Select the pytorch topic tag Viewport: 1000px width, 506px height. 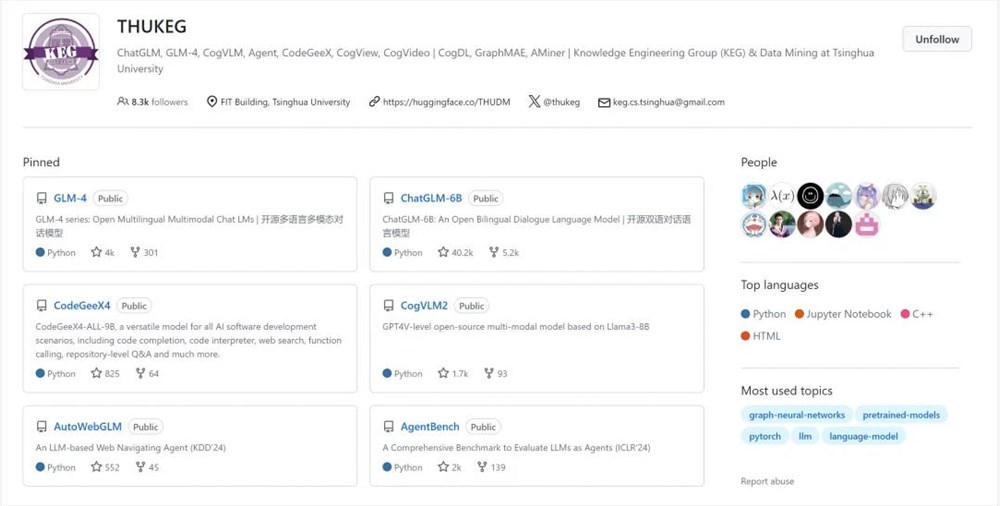coord(765,436)
